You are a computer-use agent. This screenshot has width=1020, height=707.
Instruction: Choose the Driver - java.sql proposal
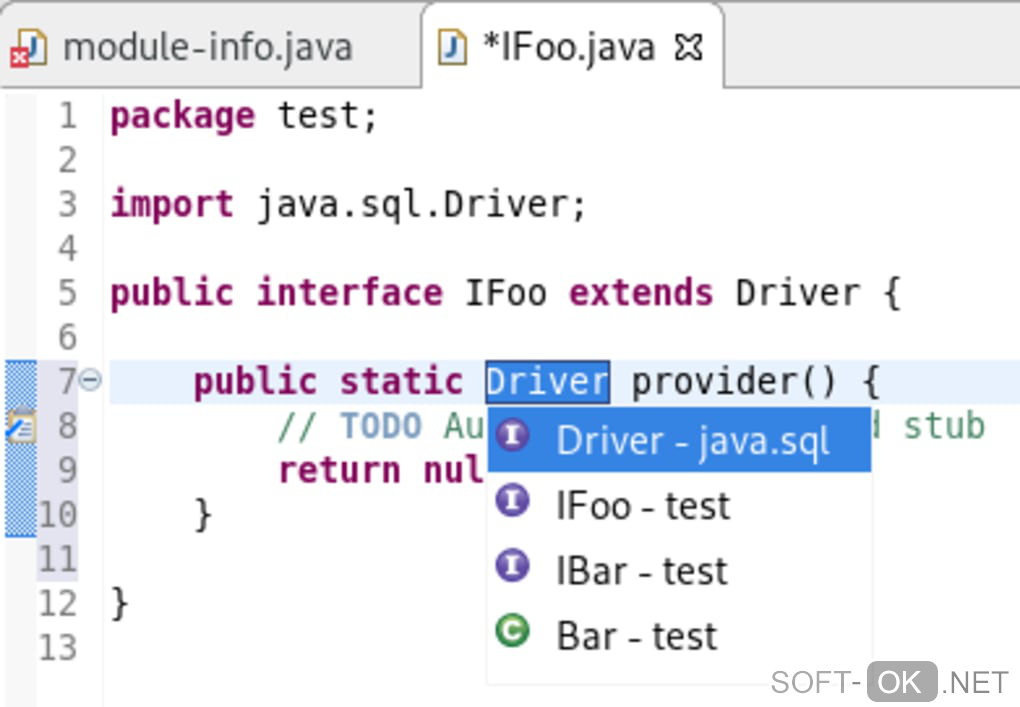click(x=692, y=440)
